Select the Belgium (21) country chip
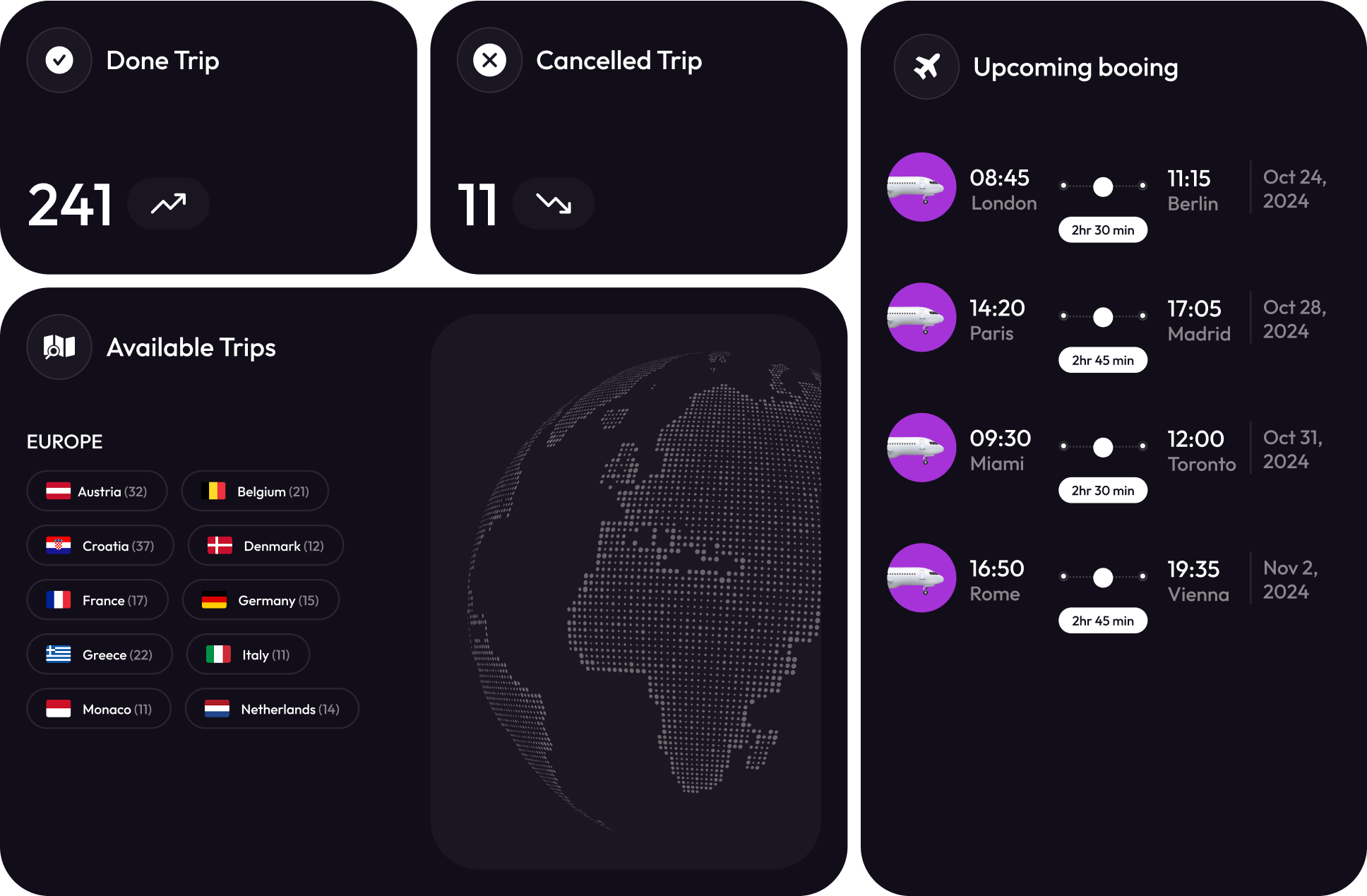 (255, 491)
